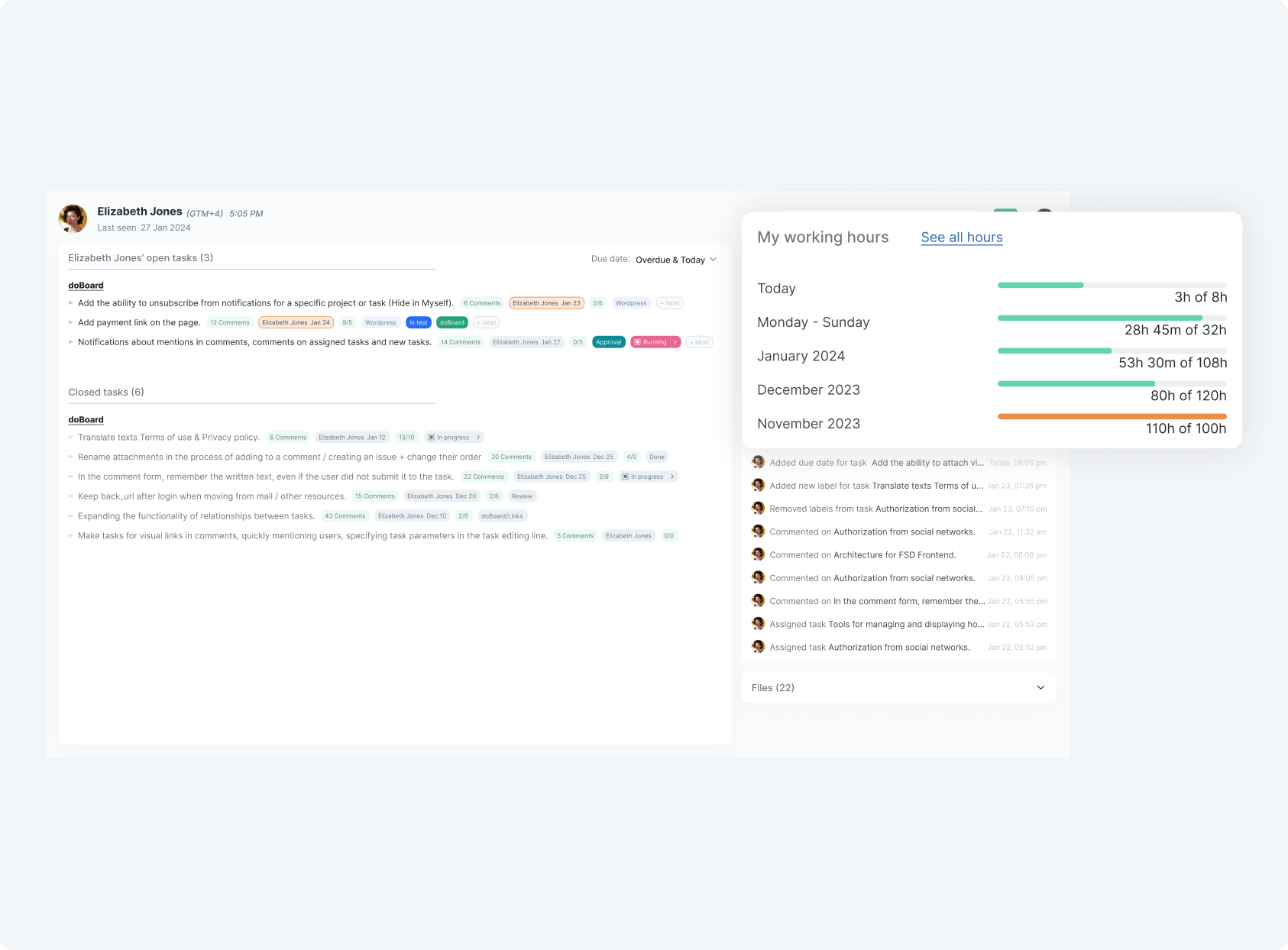Click the orange November 2023 hours progress bar
The image size is (1288, 950).
coord(1112,416)
